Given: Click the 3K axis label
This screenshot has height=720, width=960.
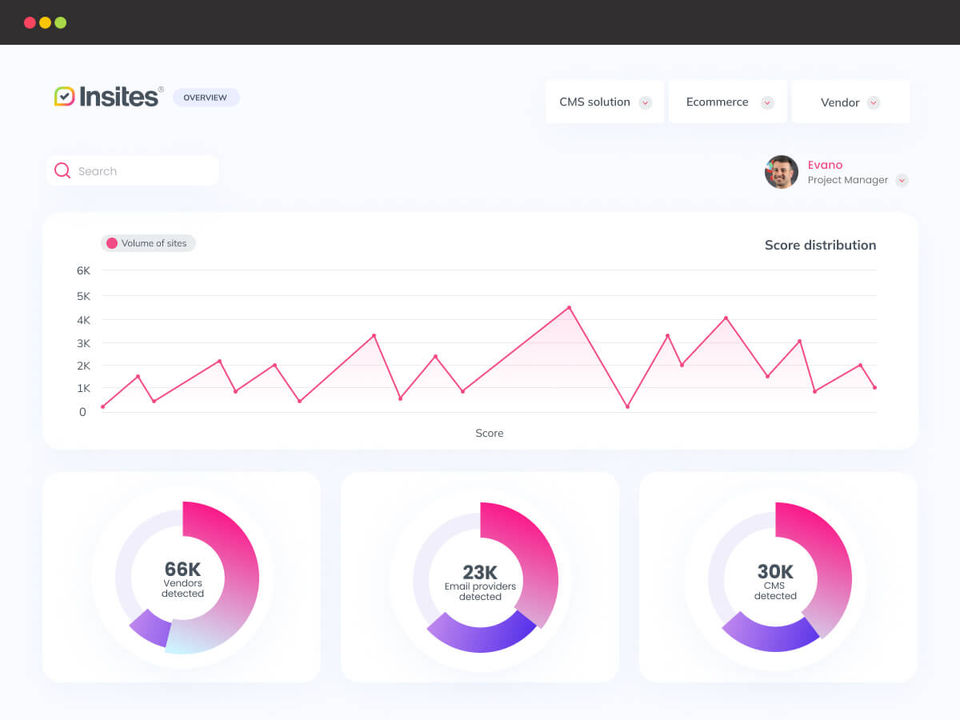Looking at the screenshot, I should tap(83, 343).
